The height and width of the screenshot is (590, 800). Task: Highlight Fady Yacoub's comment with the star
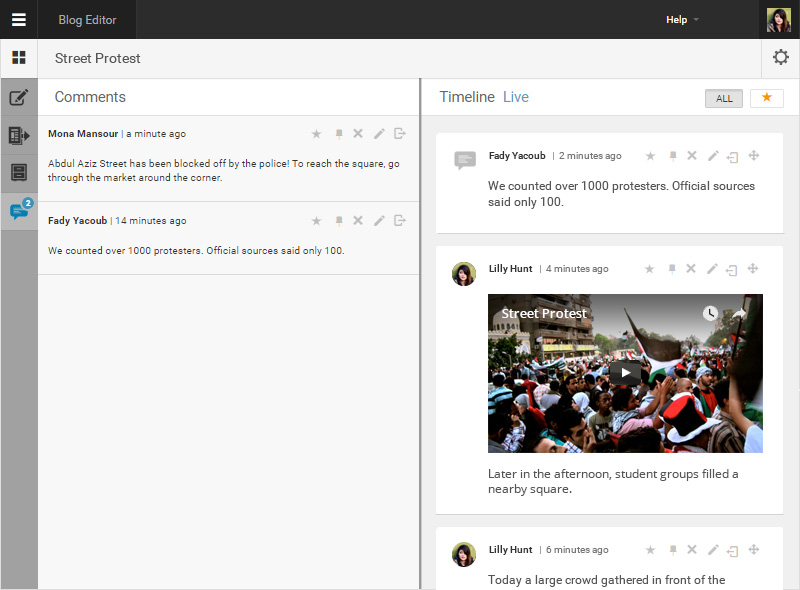pos(317,220)
